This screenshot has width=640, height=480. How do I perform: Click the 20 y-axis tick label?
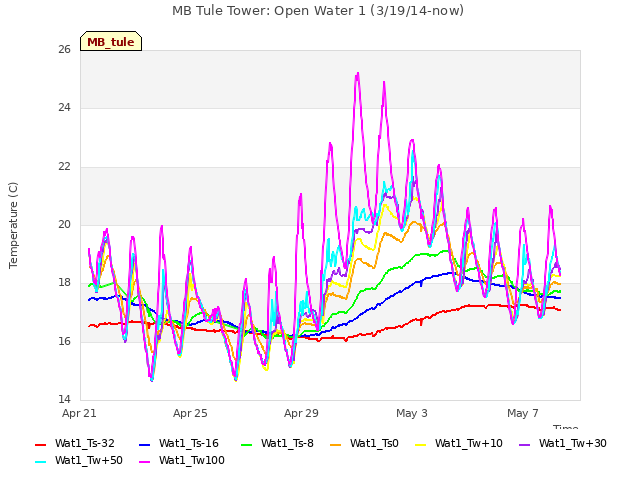[64, 224]
